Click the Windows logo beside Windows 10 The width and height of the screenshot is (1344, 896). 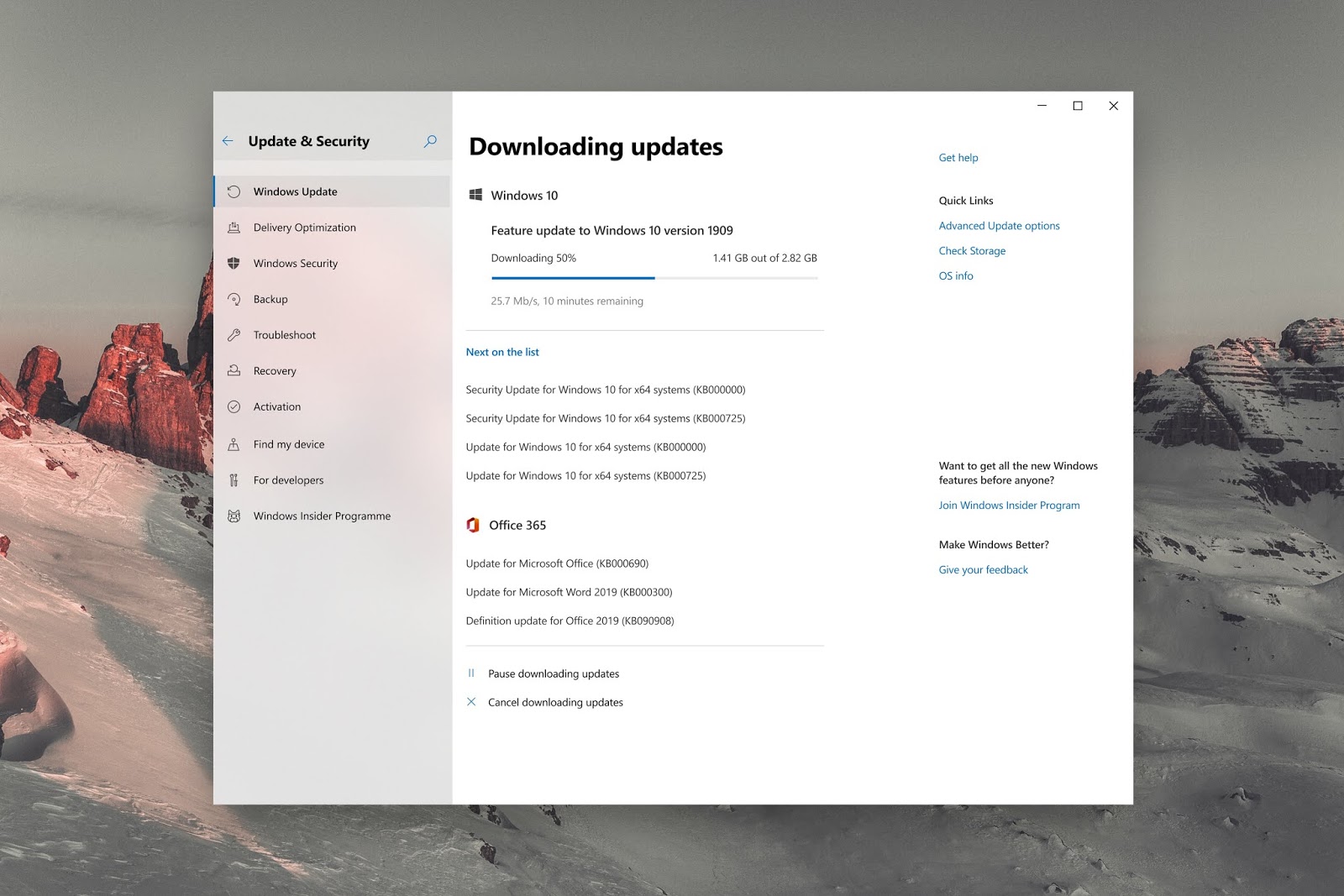pyautogui.click(x=475, y=195)
